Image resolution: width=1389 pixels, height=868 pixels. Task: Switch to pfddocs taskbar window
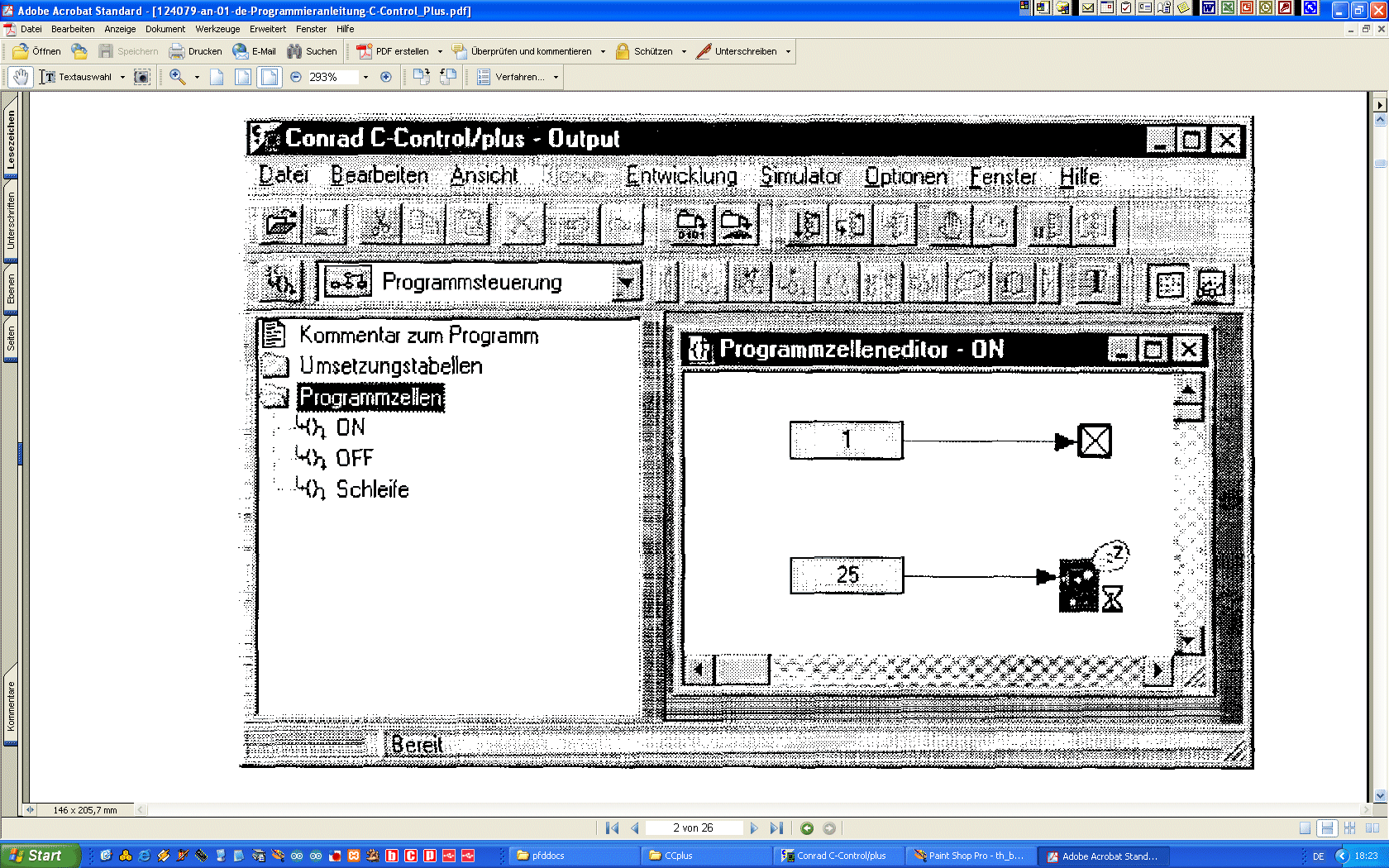tap(573, 856)
